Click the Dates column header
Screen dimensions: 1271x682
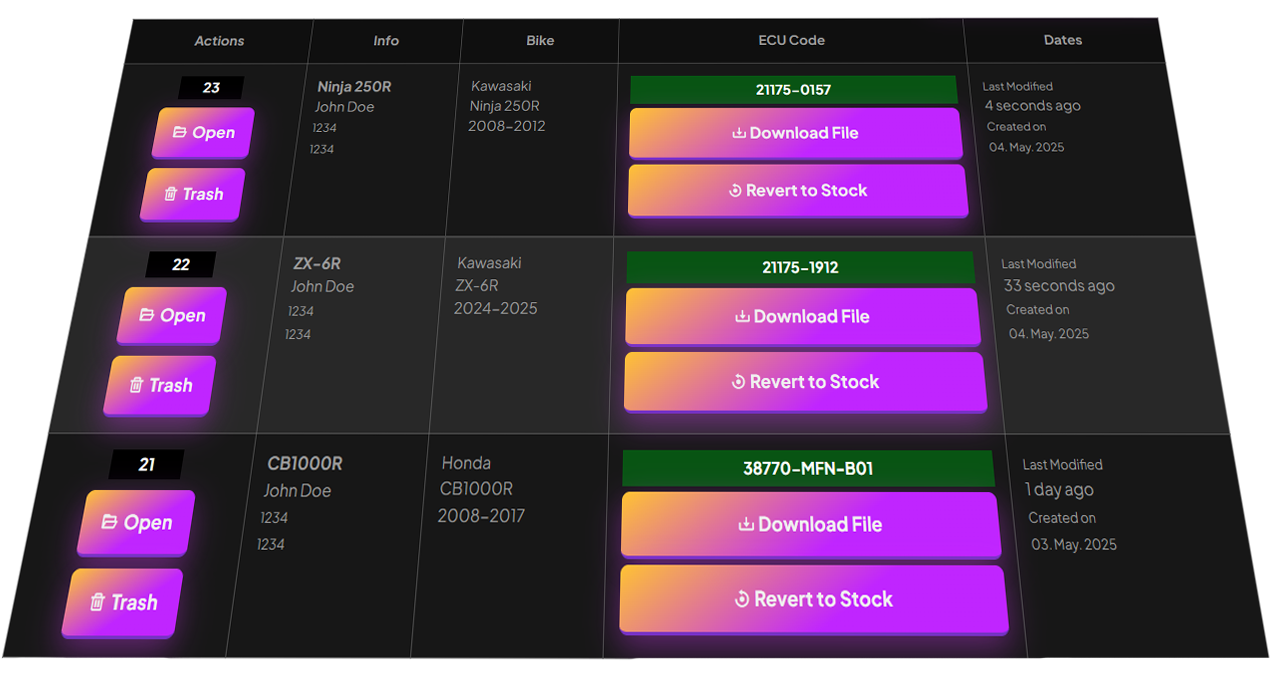1062,40
